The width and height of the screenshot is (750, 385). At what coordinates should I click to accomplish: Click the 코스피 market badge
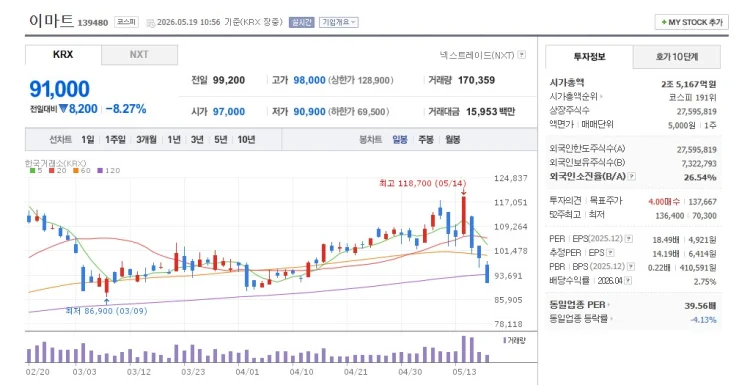pos(126,22)
